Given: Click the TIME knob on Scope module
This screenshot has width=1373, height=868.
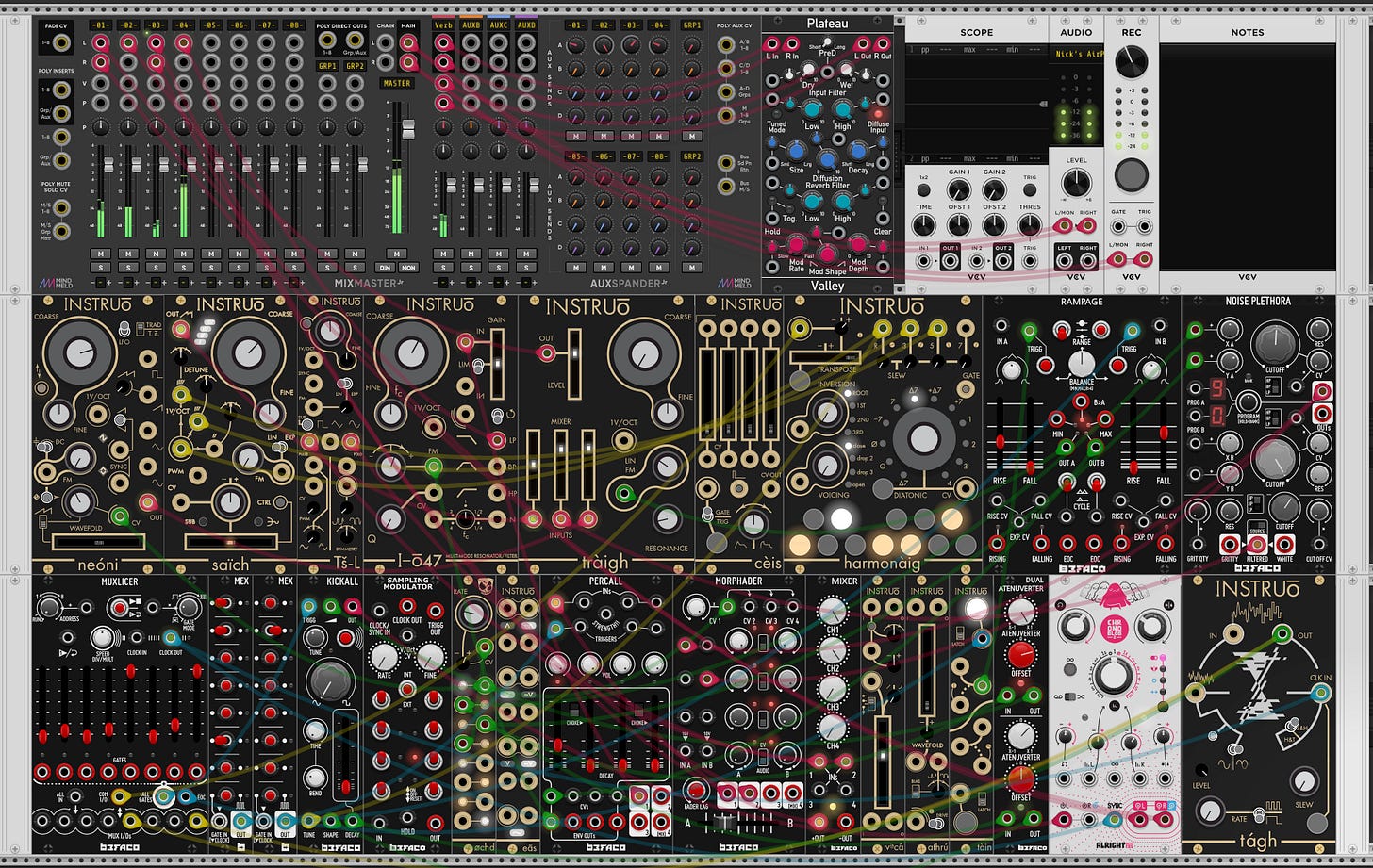Looking at the screenshot, I should (924, 224).
